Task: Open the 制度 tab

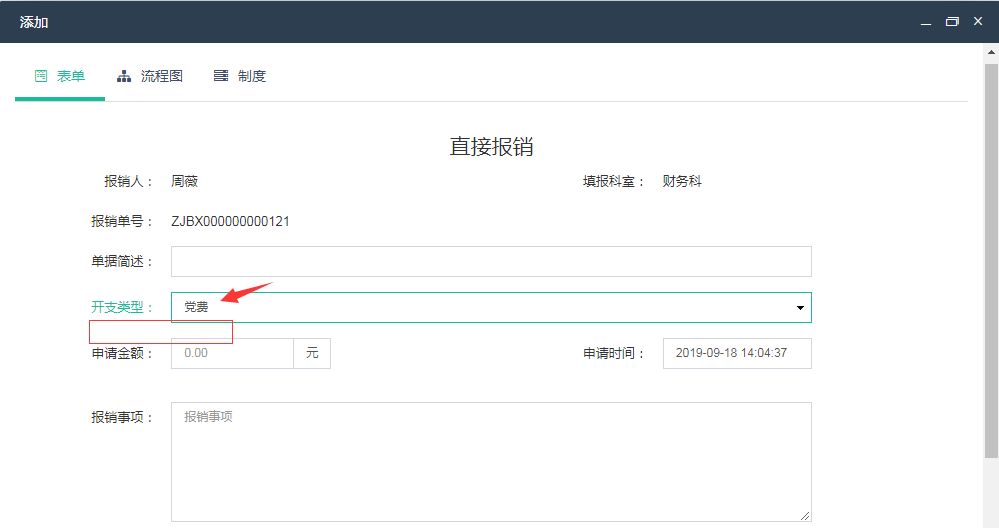Action: pos(240,76)
